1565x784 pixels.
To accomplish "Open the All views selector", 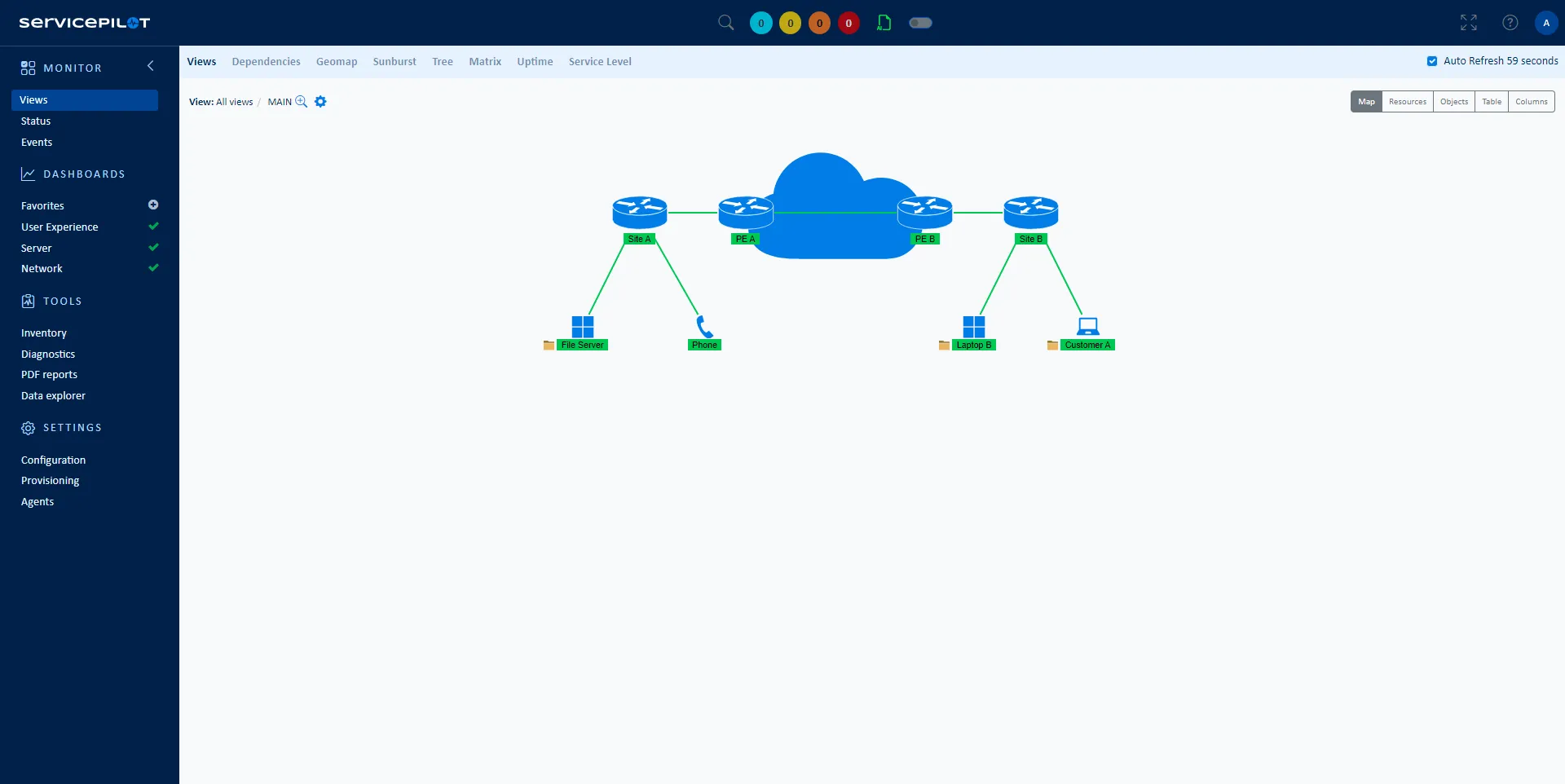I will point(234,102).
